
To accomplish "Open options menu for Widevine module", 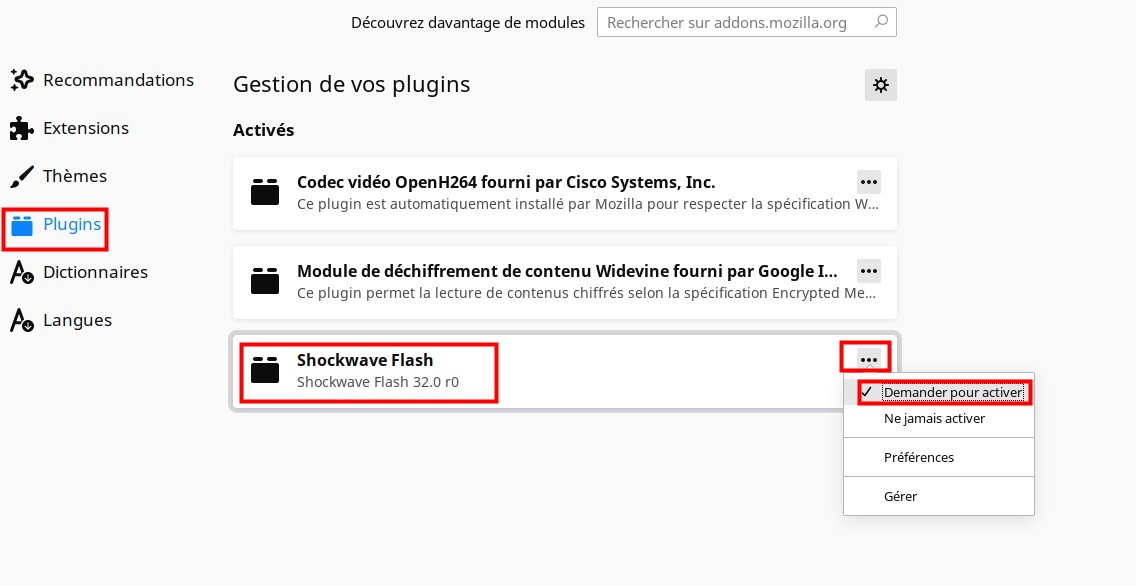I will [x=868, y=271].
